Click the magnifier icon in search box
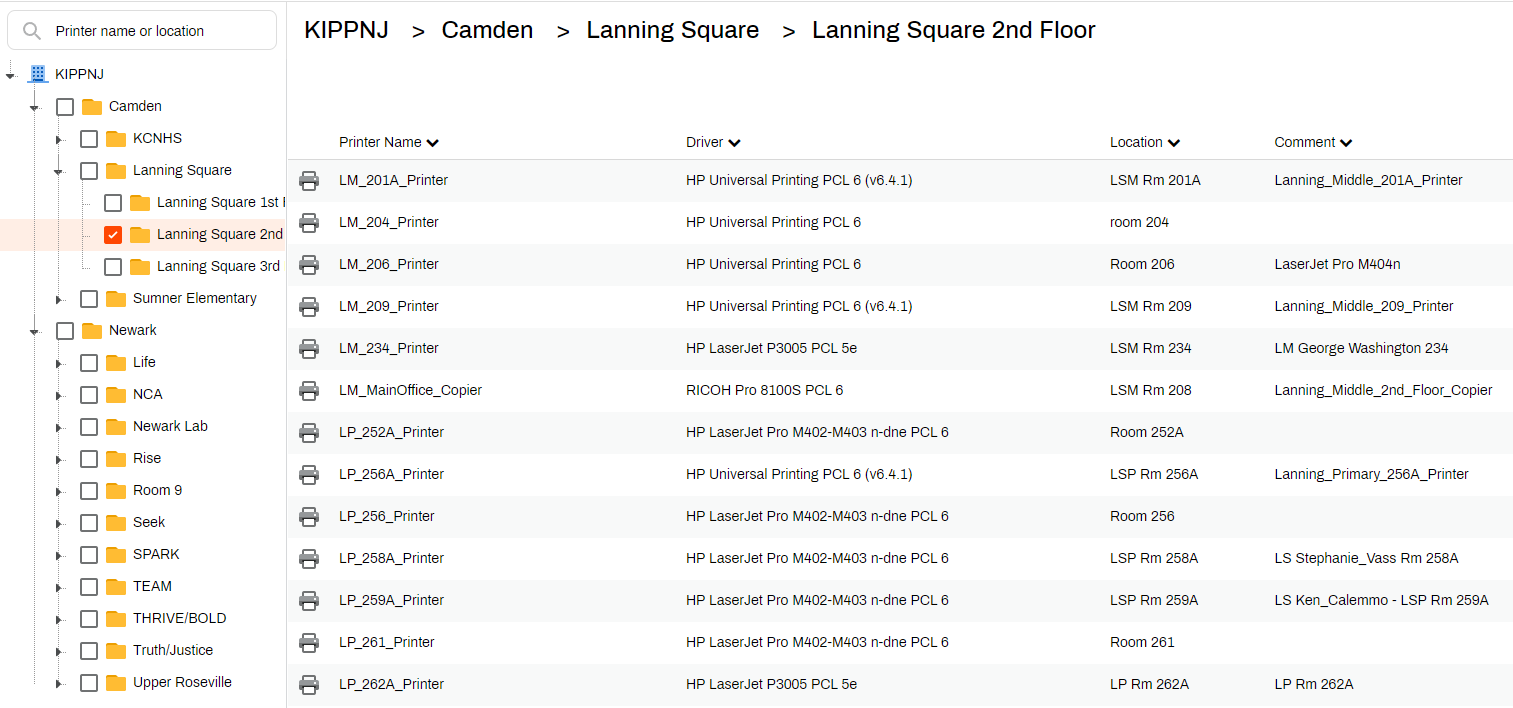Viewport: 1513px width, 708px height. (31, 31)
